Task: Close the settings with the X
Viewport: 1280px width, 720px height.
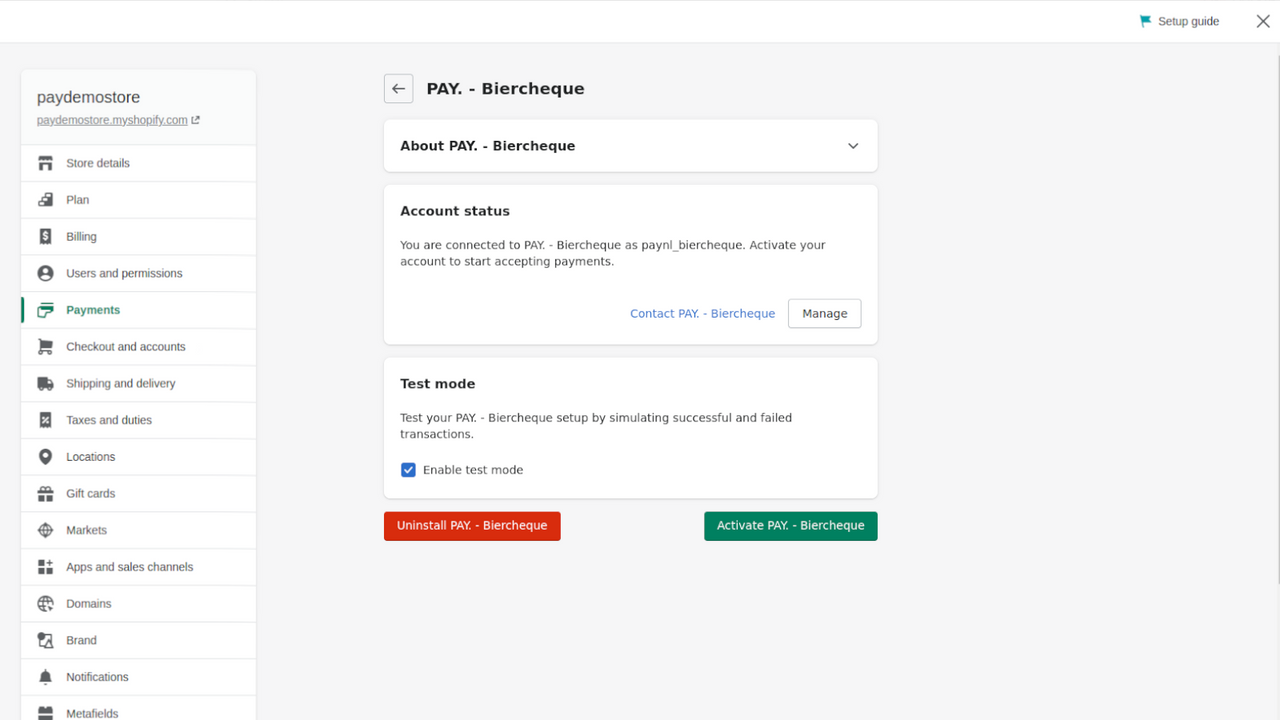Action: 1263,21
